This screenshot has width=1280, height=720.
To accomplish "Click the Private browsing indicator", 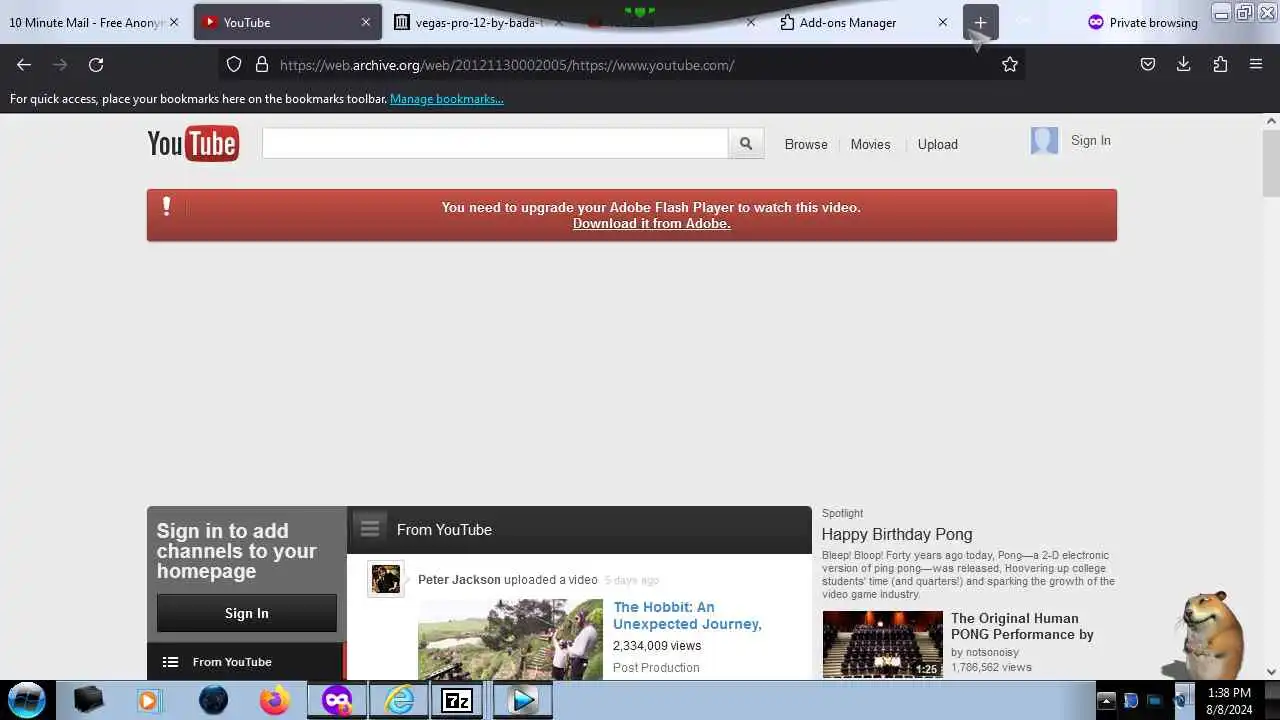I will click(x=1142, y=22).
